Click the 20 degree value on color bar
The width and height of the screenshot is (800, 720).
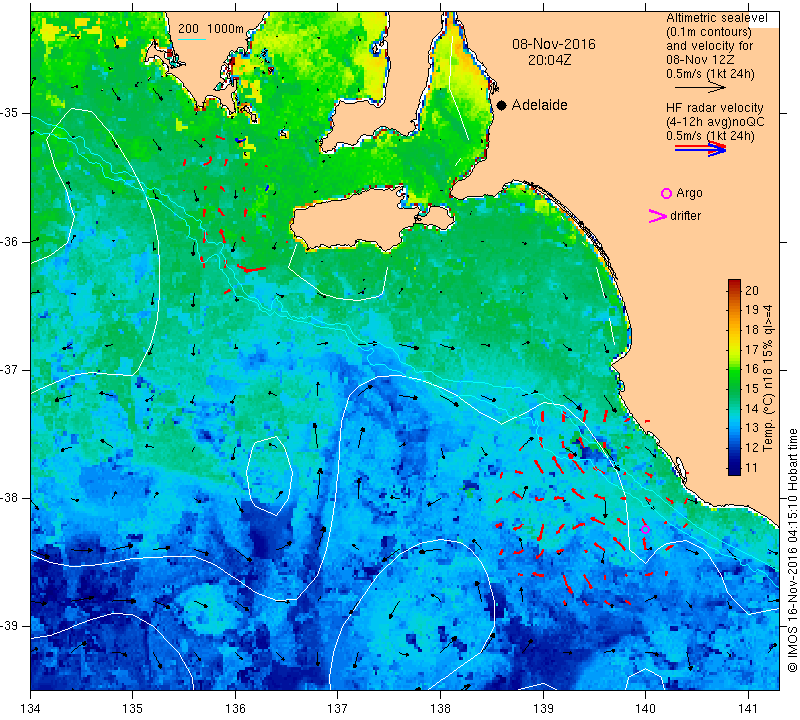point(752,290)
